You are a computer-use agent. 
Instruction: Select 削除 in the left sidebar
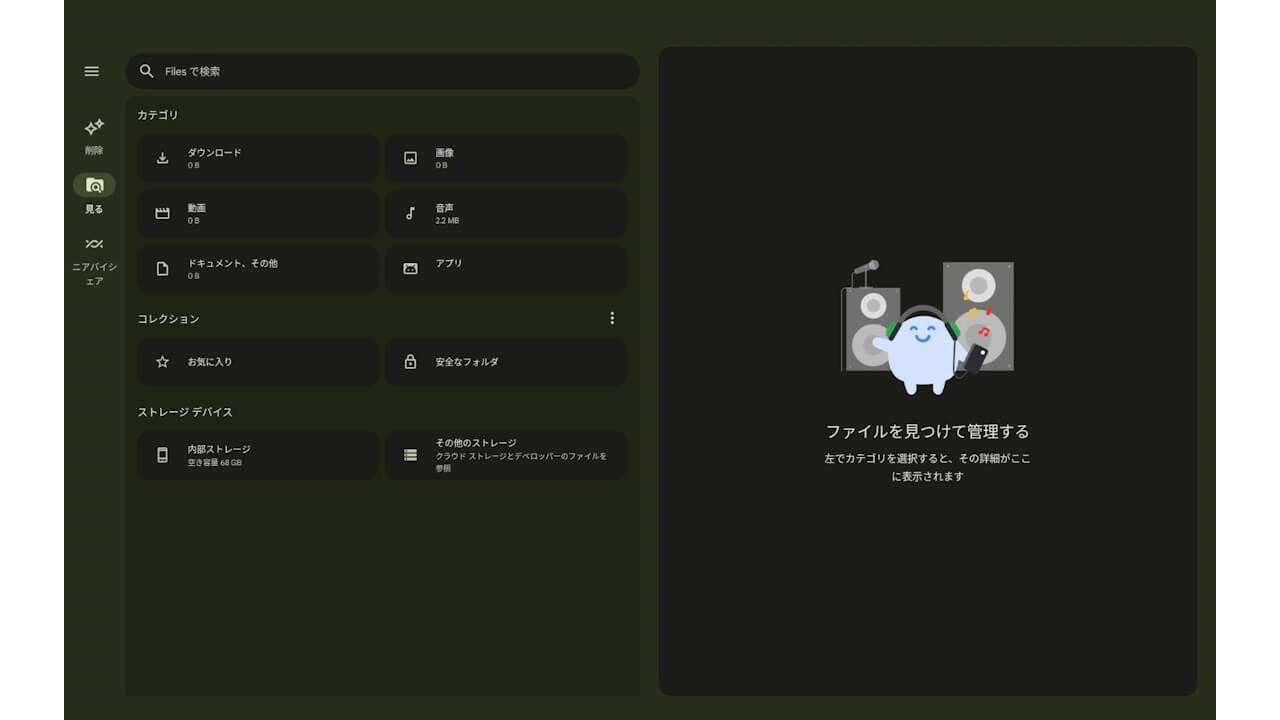92,135
